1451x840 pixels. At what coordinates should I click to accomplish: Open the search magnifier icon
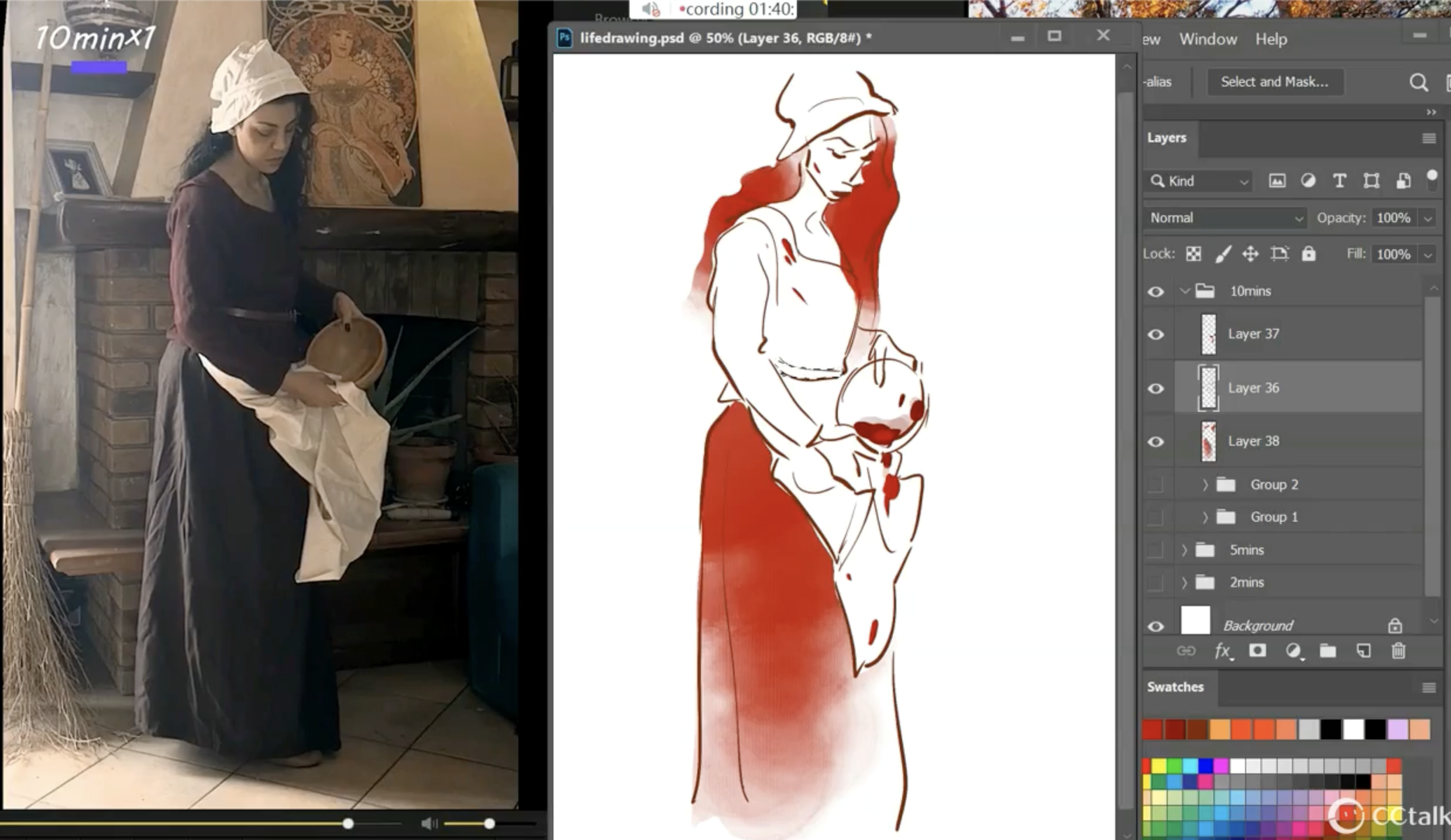(x=1418, y=82)
